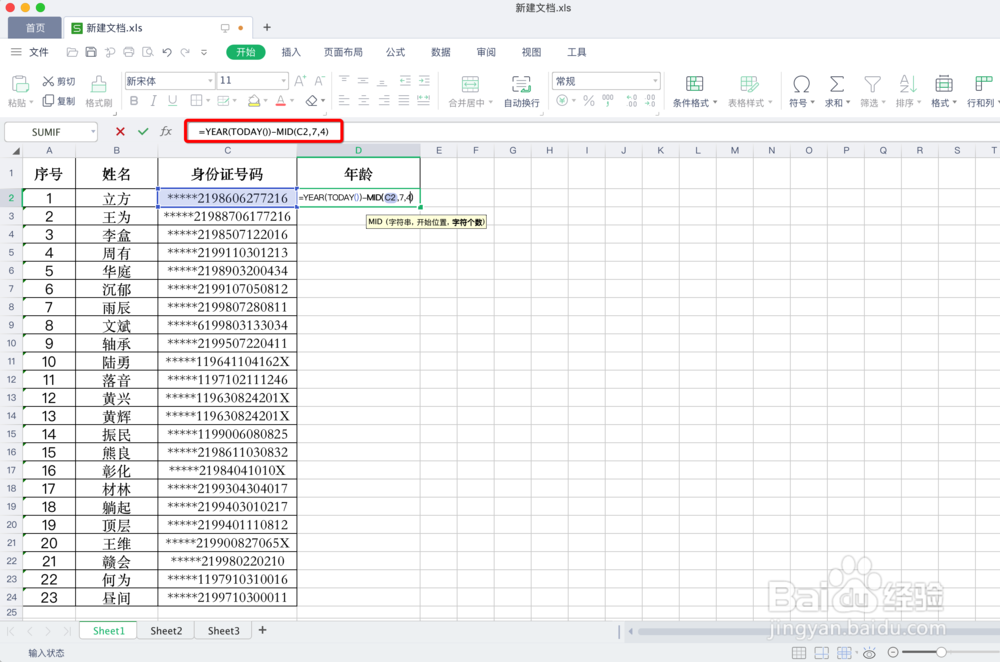Click the Print icon in quick toolbar
The height and width of the screenshot is (662, 1000).
click(129, 52)
